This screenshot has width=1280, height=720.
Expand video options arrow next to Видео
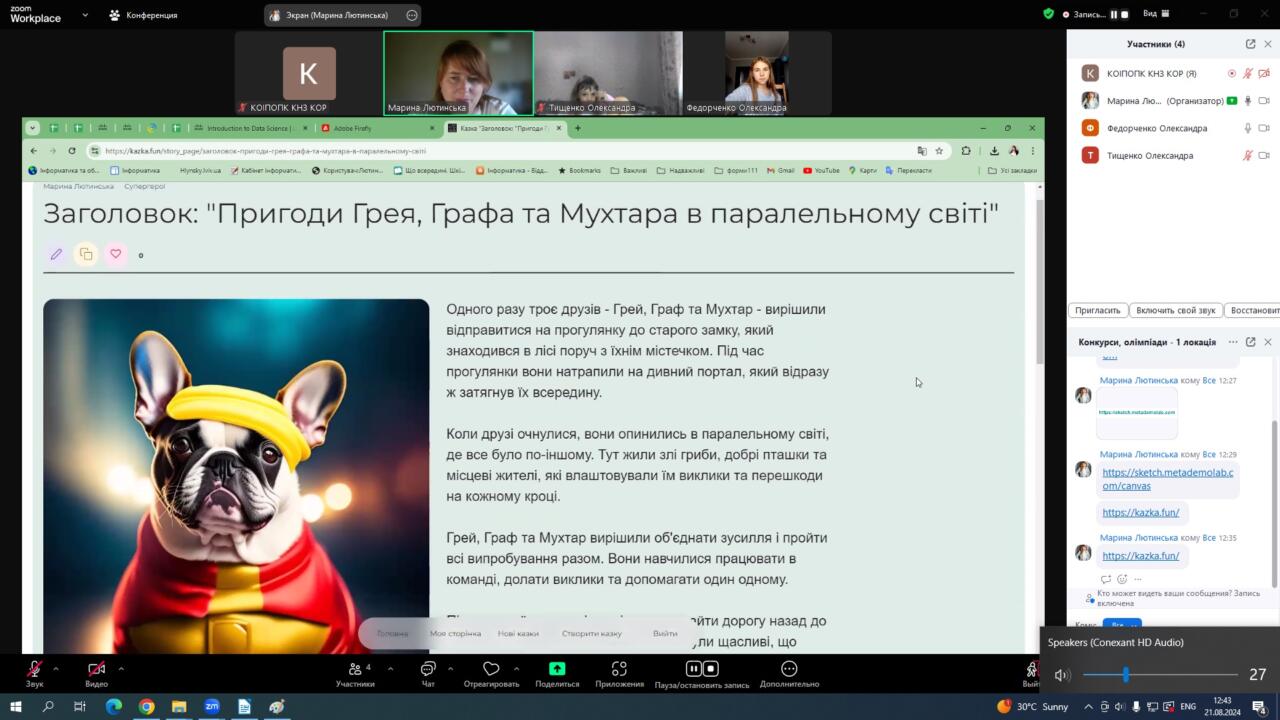pyautogui.click(x=121, y=668)
